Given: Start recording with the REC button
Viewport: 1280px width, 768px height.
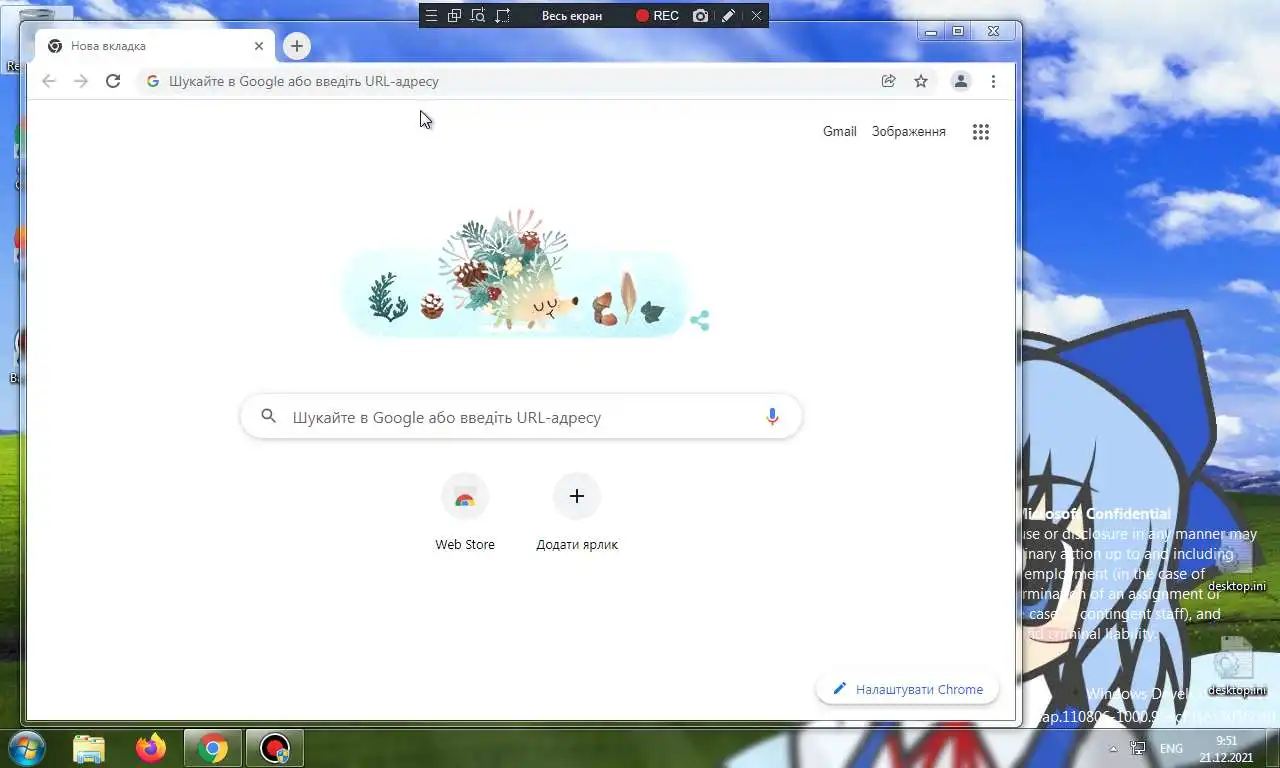Looking at the screenshot, I should (657, 16).
